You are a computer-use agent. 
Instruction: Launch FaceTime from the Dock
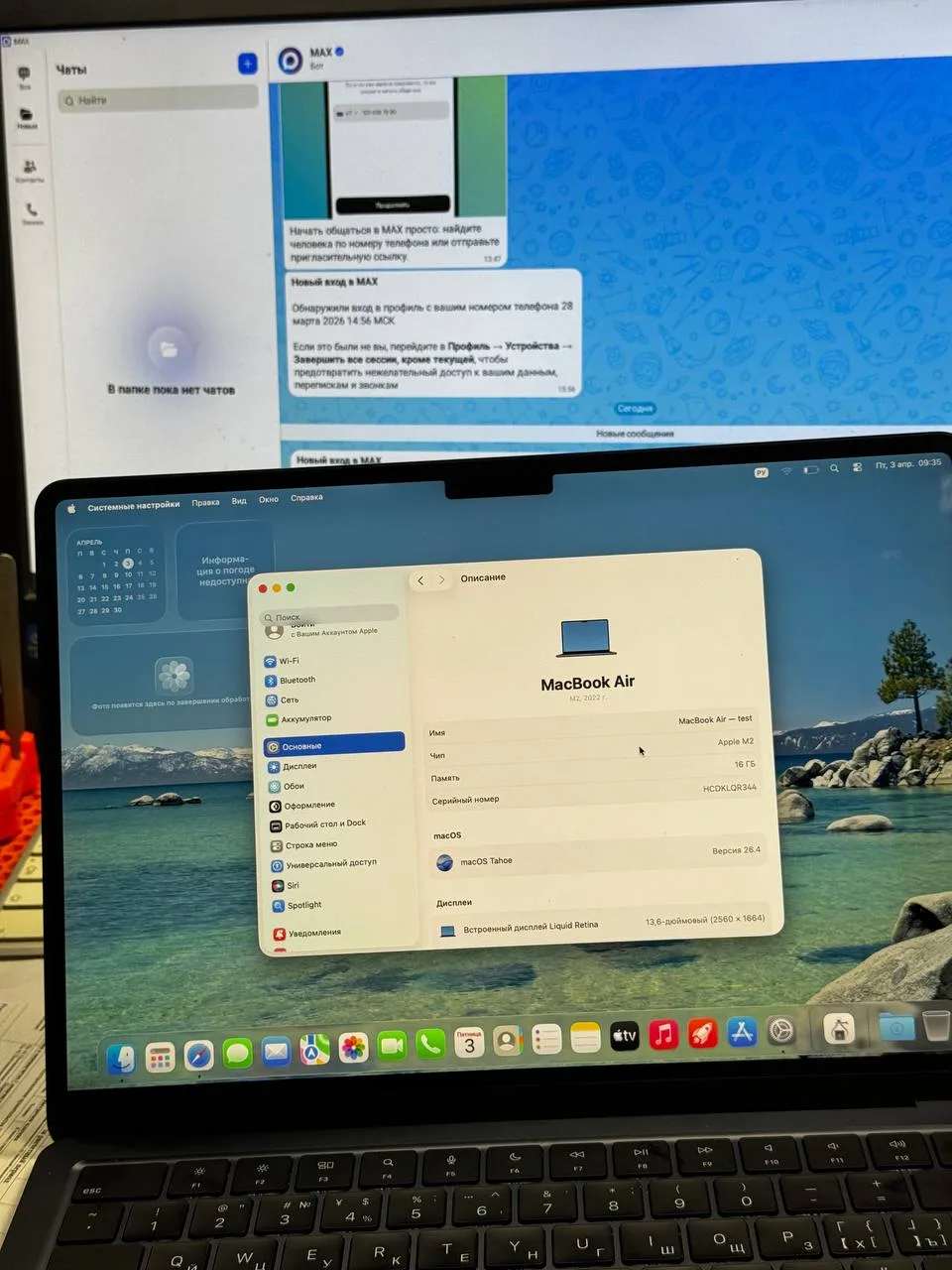pos(392,1046)
